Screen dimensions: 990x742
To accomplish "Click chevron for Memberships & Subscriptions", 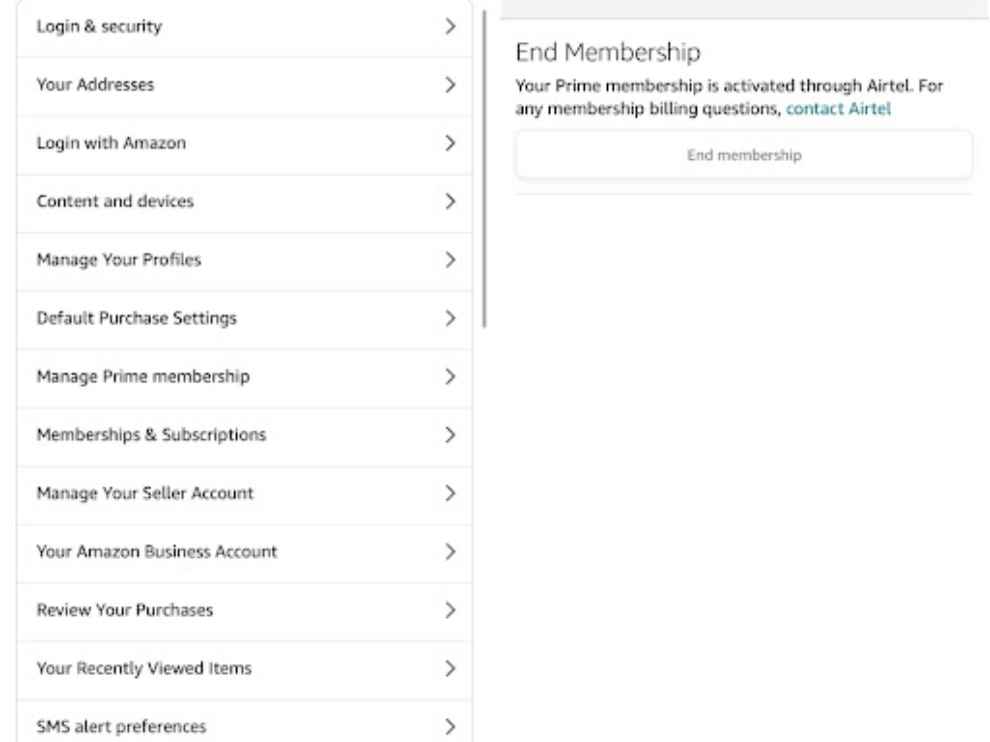I will (x=450, y=435).
